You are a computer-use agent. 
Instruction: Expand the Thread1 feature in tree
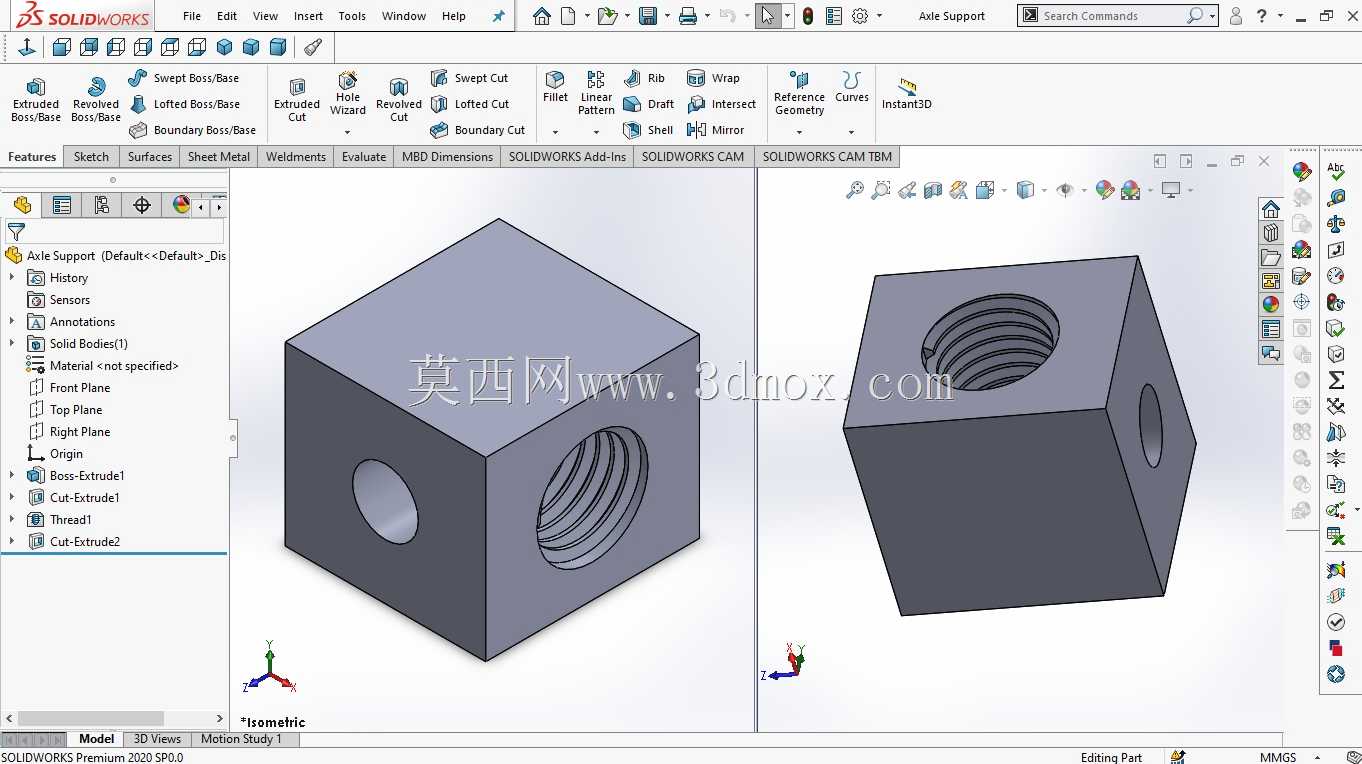(x=12, y=520)
